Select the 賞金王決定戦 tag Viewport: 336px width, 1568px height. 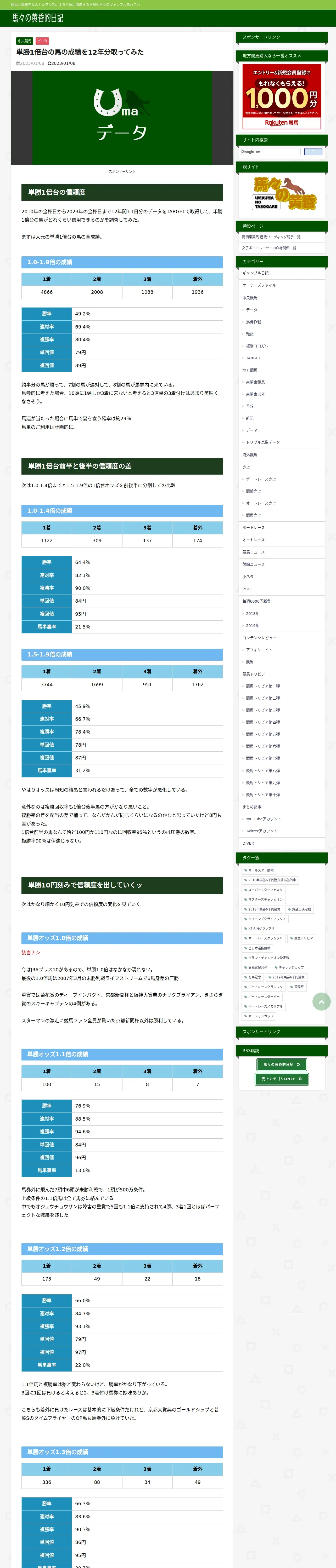click(299, 909)
